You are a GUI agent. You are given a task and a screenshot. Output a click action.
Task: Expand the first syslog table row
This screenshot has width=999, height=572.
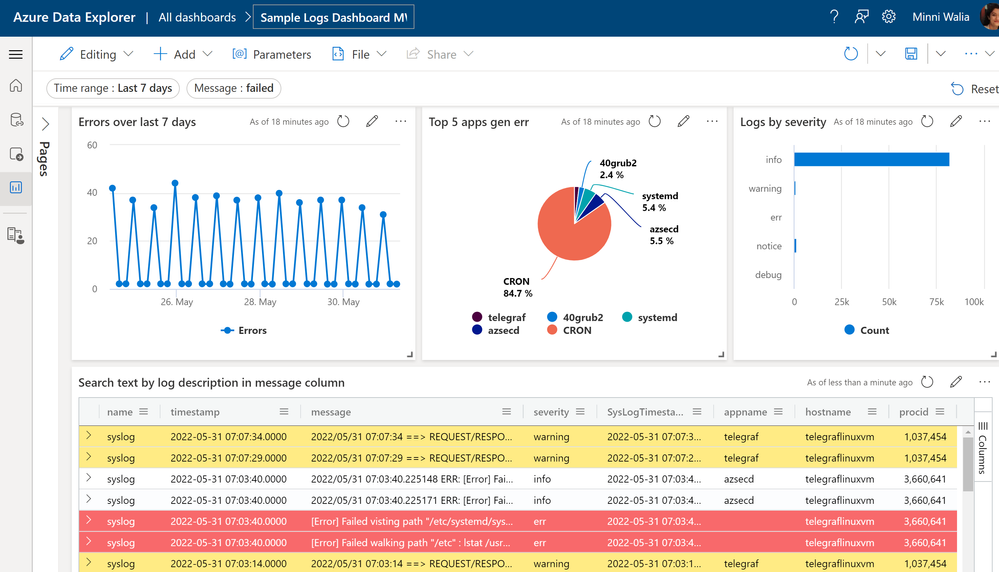pos(89,436)
